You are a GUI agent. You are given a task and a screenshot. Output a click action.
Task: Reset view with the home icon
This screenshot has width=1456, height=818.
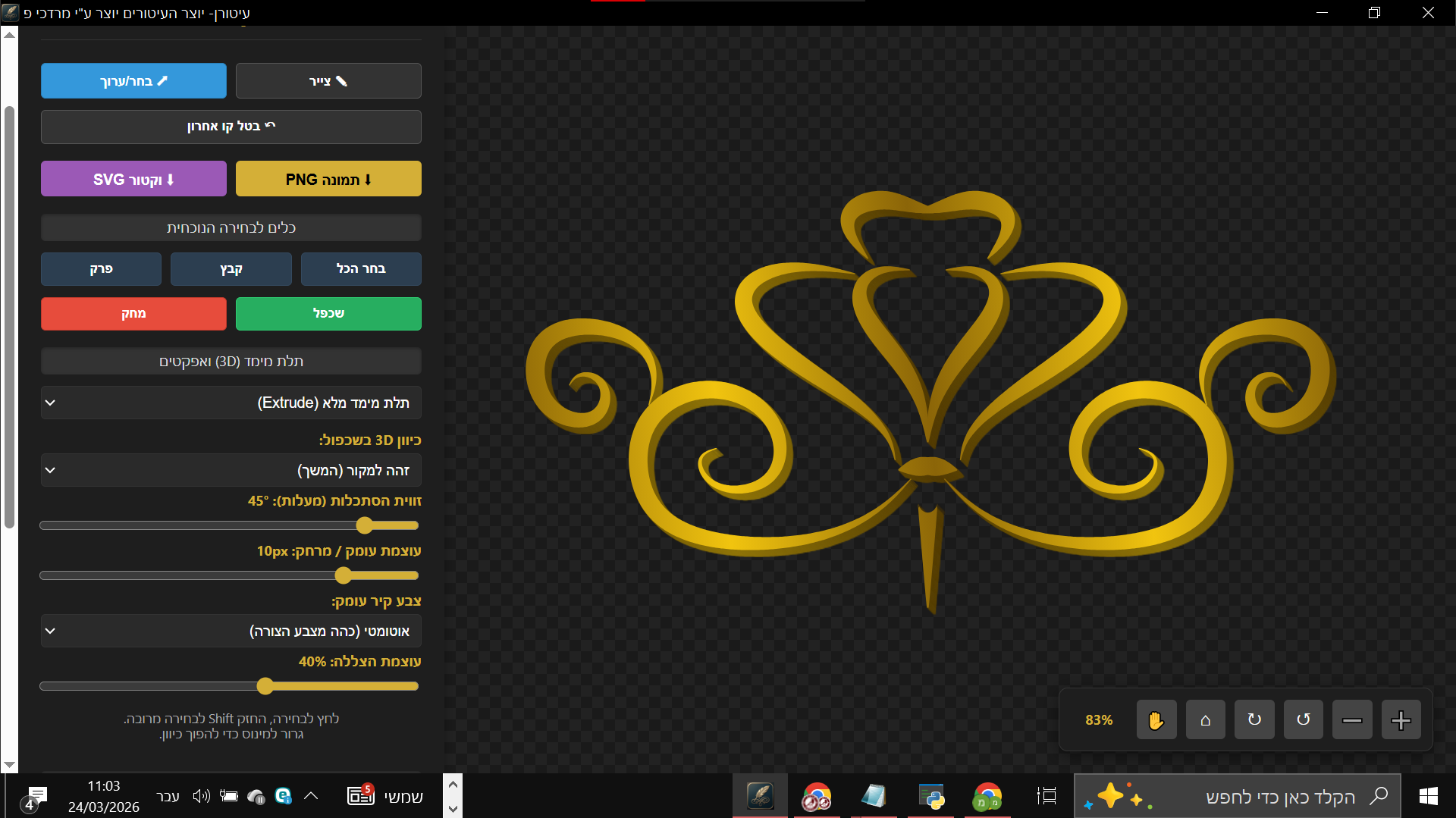click(x=1205, y=719)
